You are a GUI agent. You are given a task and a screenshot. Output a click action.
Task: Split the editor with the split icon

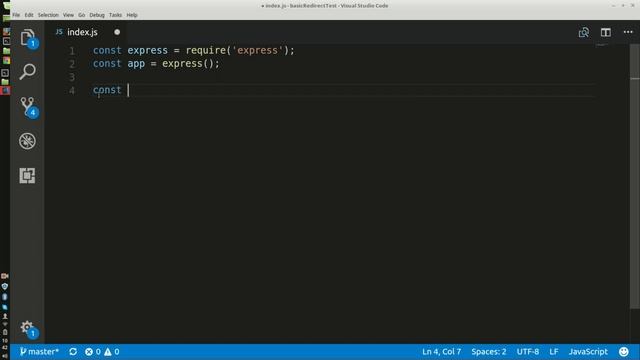(x=606, y=32)
